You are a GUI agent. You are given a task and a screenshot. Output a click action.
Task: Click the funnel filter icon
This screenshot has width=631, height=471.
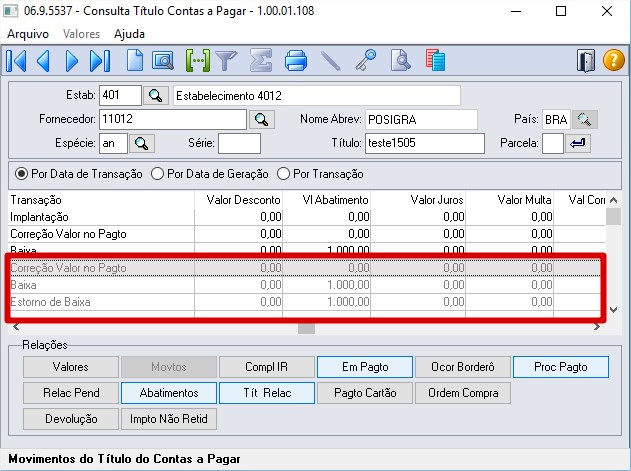point(226,61)
